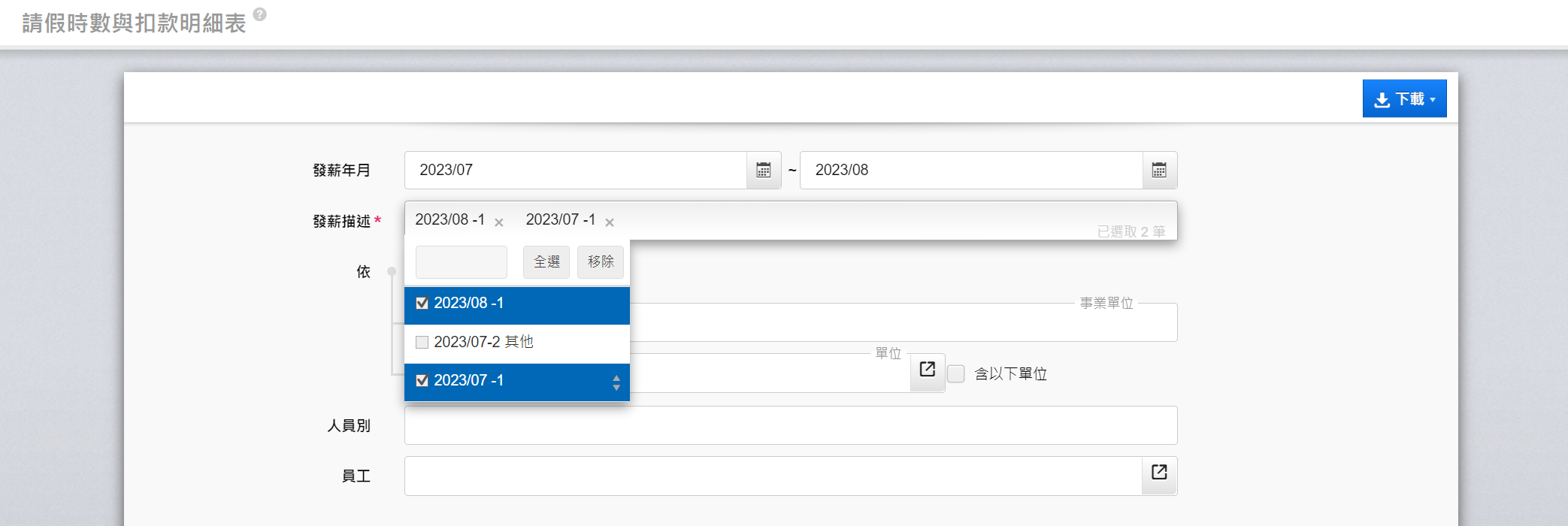Screen dimensions: 1568x526
Task: Click the dropdown search filter box
Action: [461, 262]
